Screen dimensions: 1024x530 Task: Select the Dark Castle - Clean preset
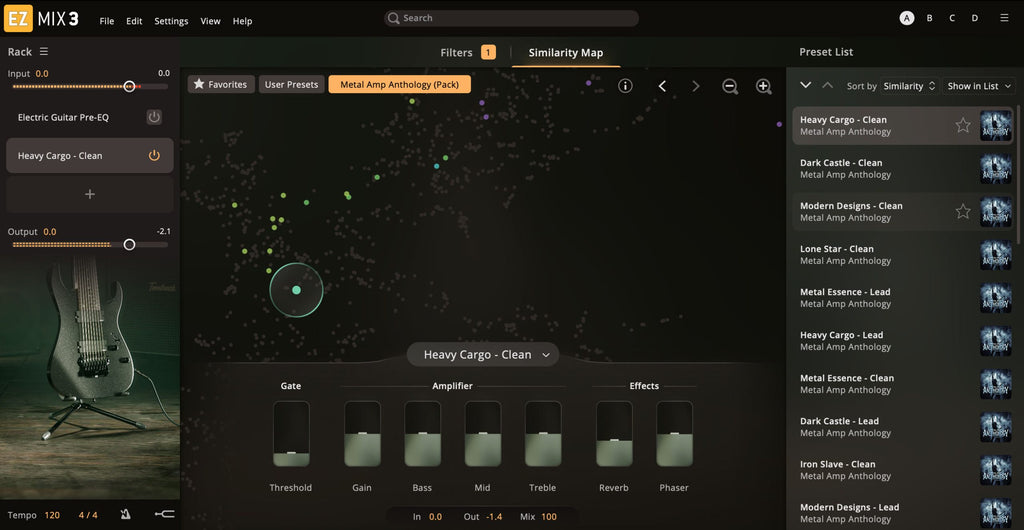click(x=903, y=168)
